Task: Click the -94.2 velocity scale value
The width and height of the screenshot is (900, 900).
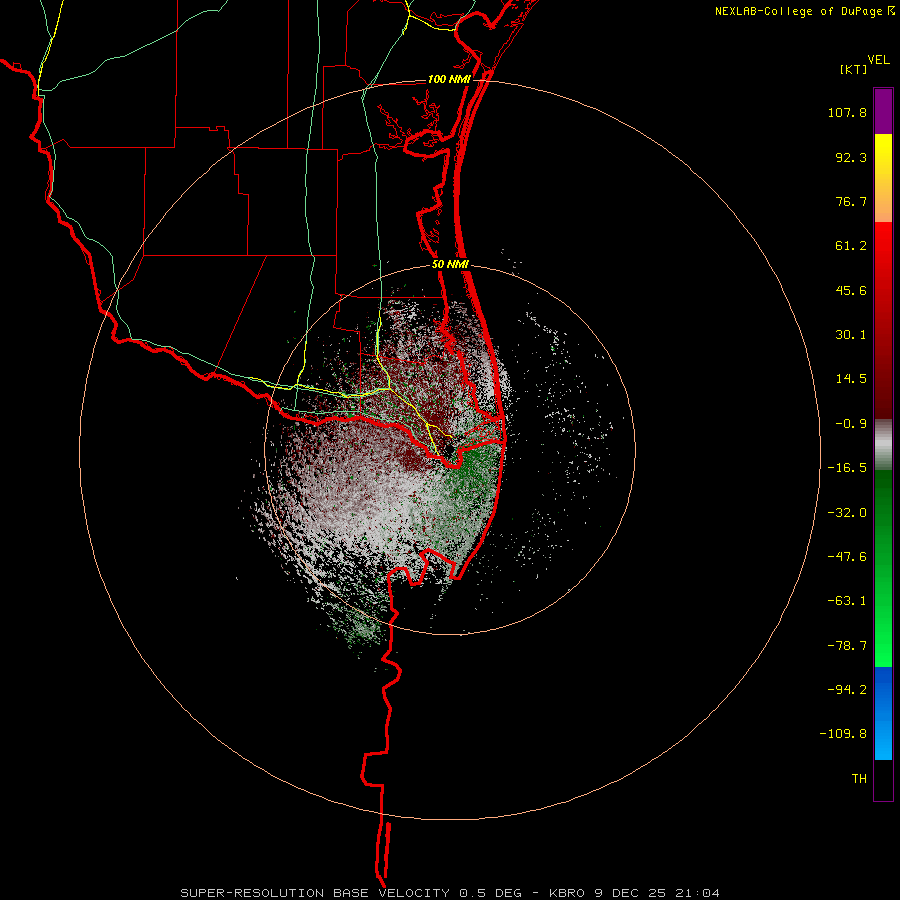Action: click(847, 690)
